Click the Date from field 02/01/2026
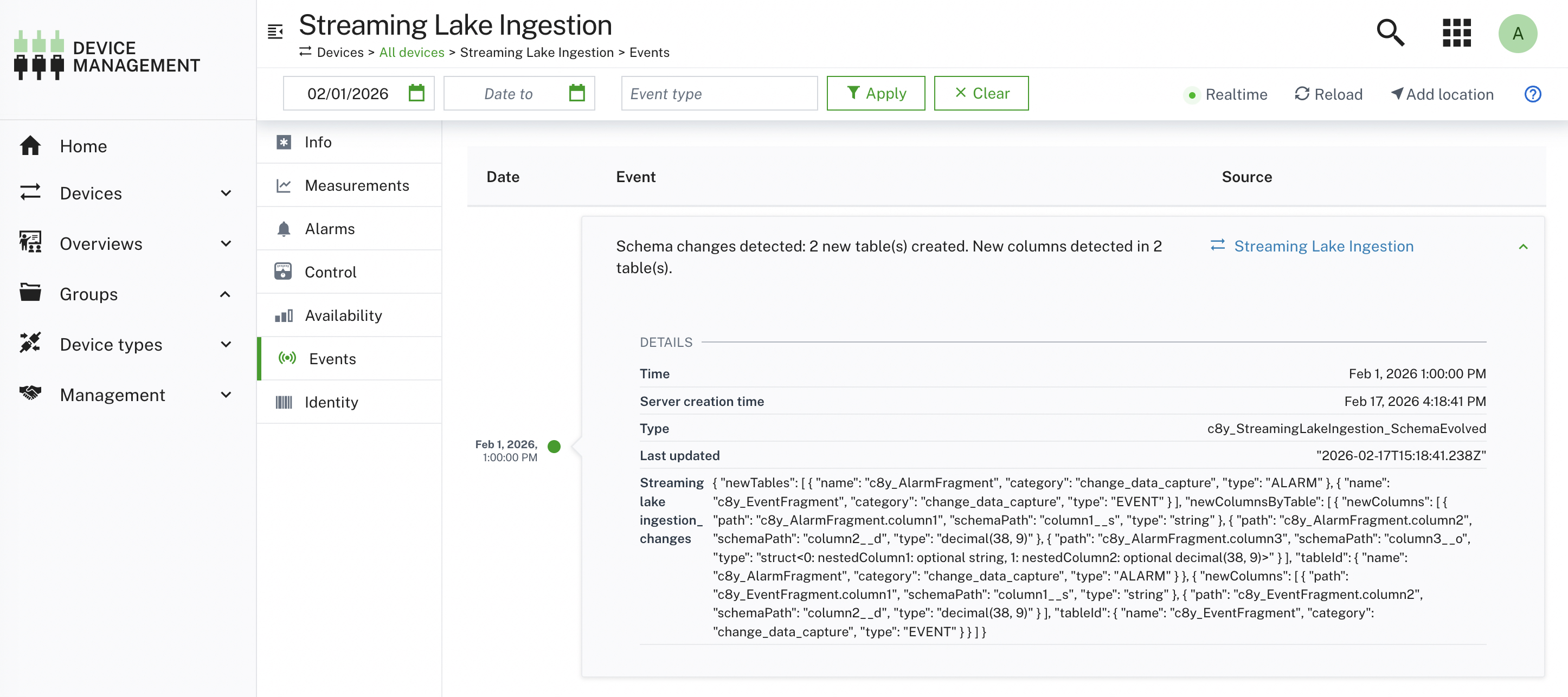This screenshot has height=697, width=1568. (x=358, y=93)
